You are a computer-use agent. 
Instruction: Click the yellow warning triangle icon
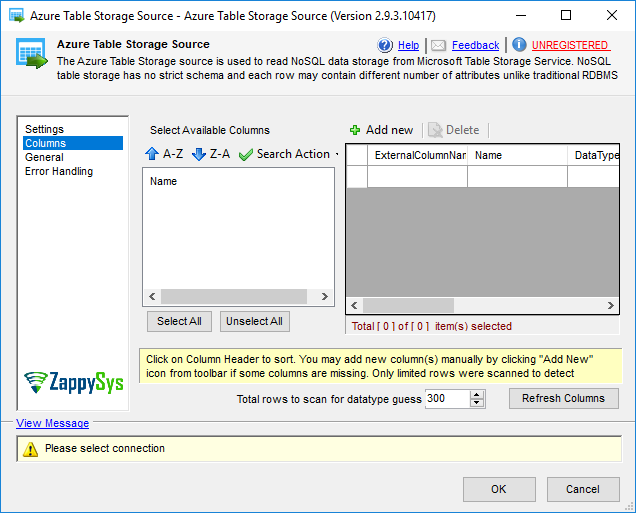tap(30, 449)
